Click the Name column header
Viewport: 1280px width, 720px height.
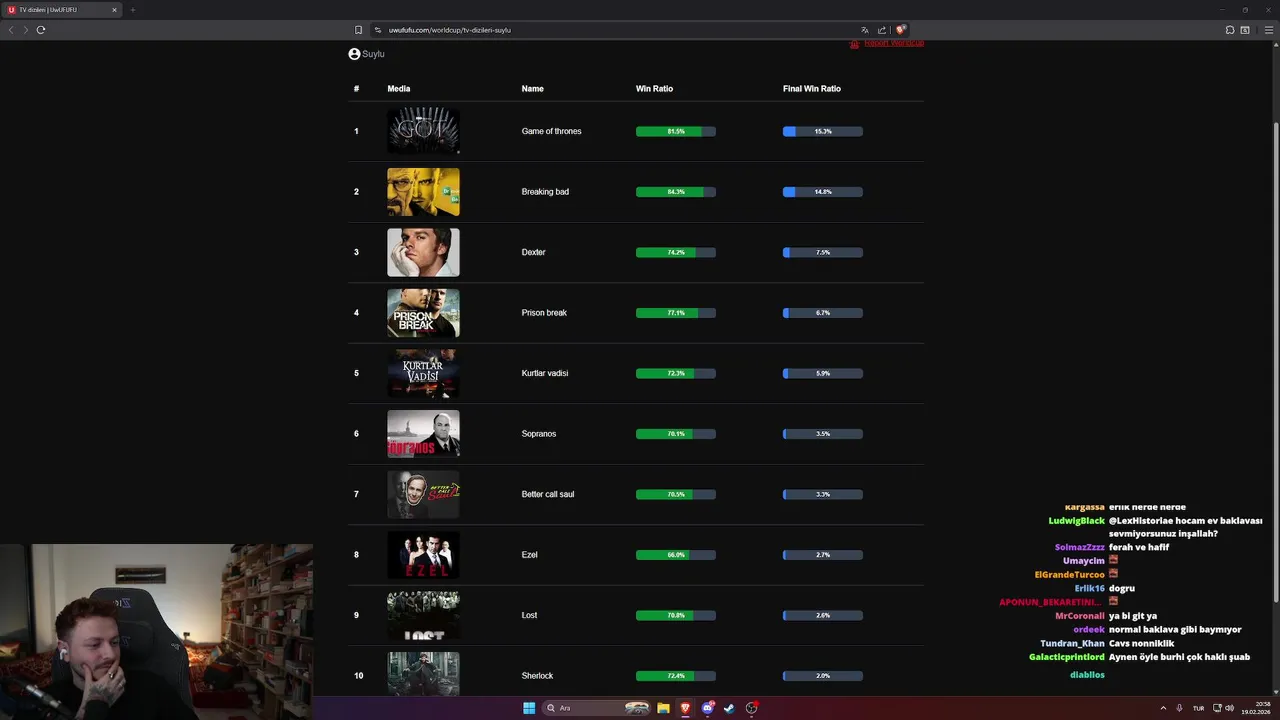(x=533, y=89)
